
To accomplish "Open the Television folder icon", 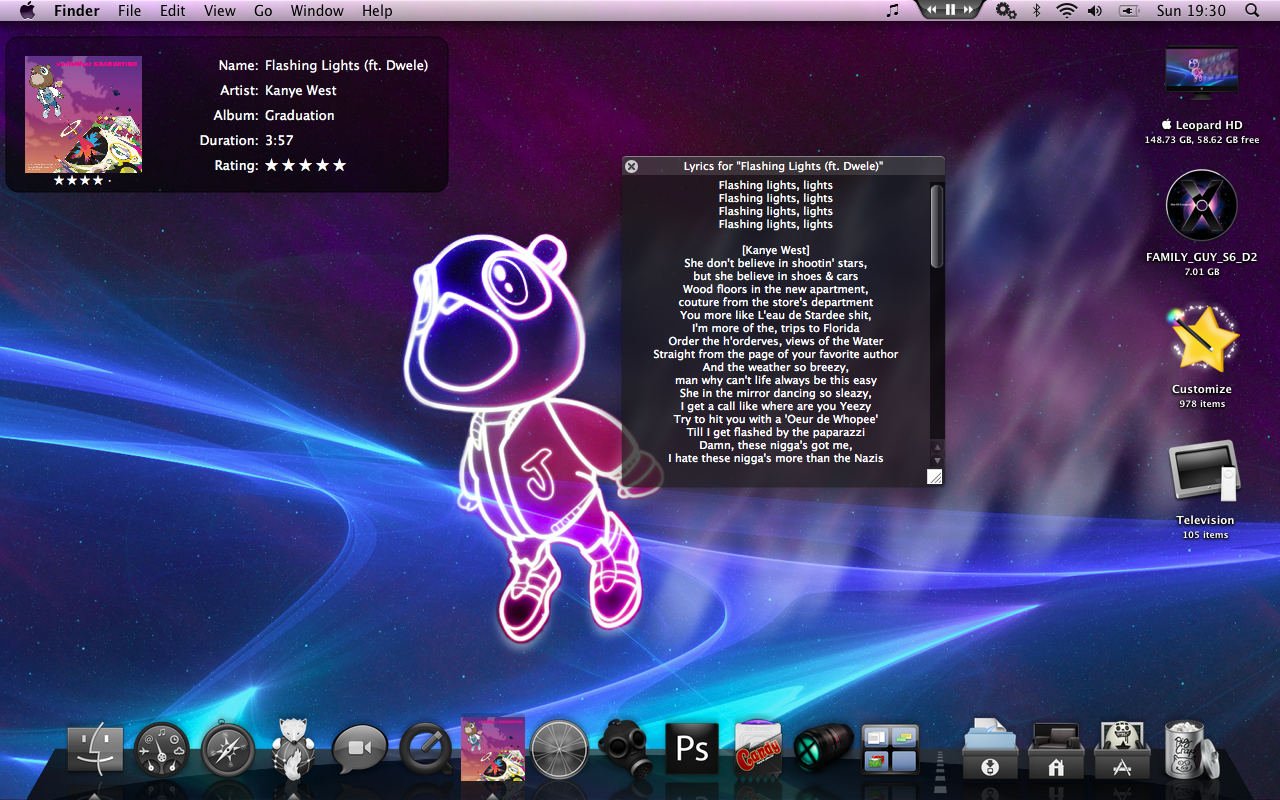I will pos(1204,471).
